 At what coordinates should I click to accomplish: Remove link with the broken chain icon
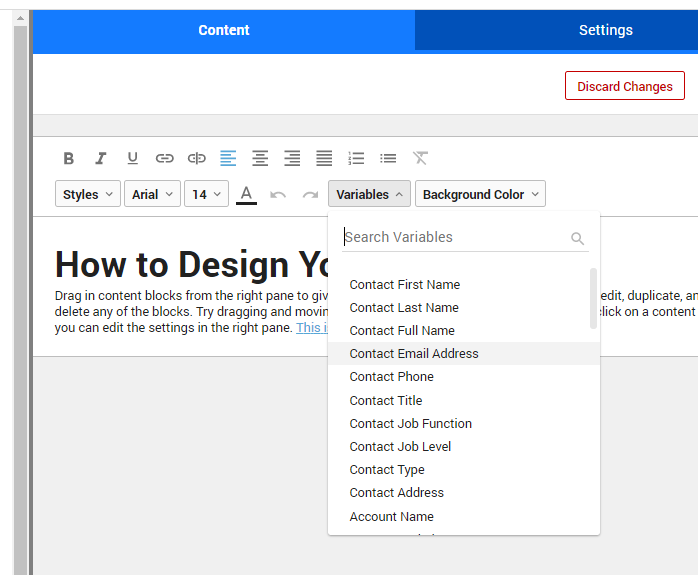click(x=196, y=158)
